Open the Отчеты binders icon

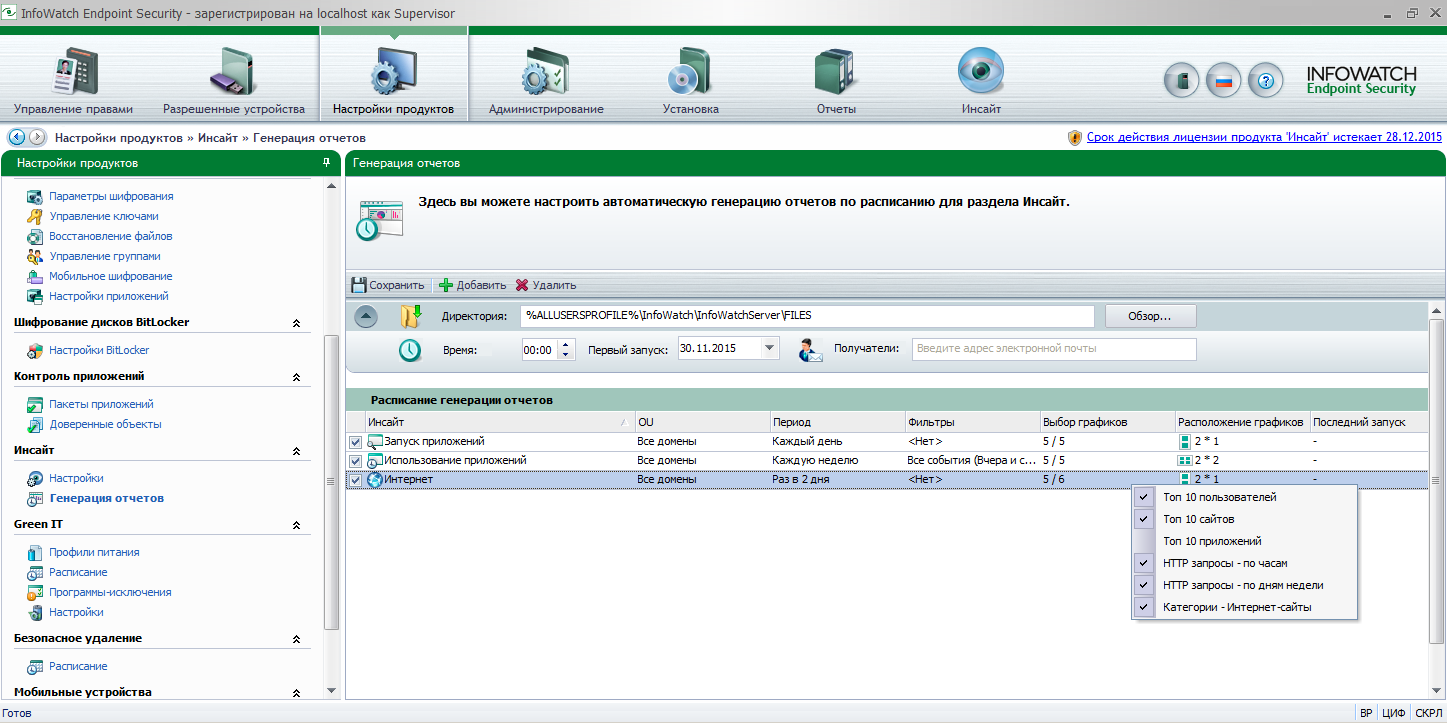(x=835, y=74)
